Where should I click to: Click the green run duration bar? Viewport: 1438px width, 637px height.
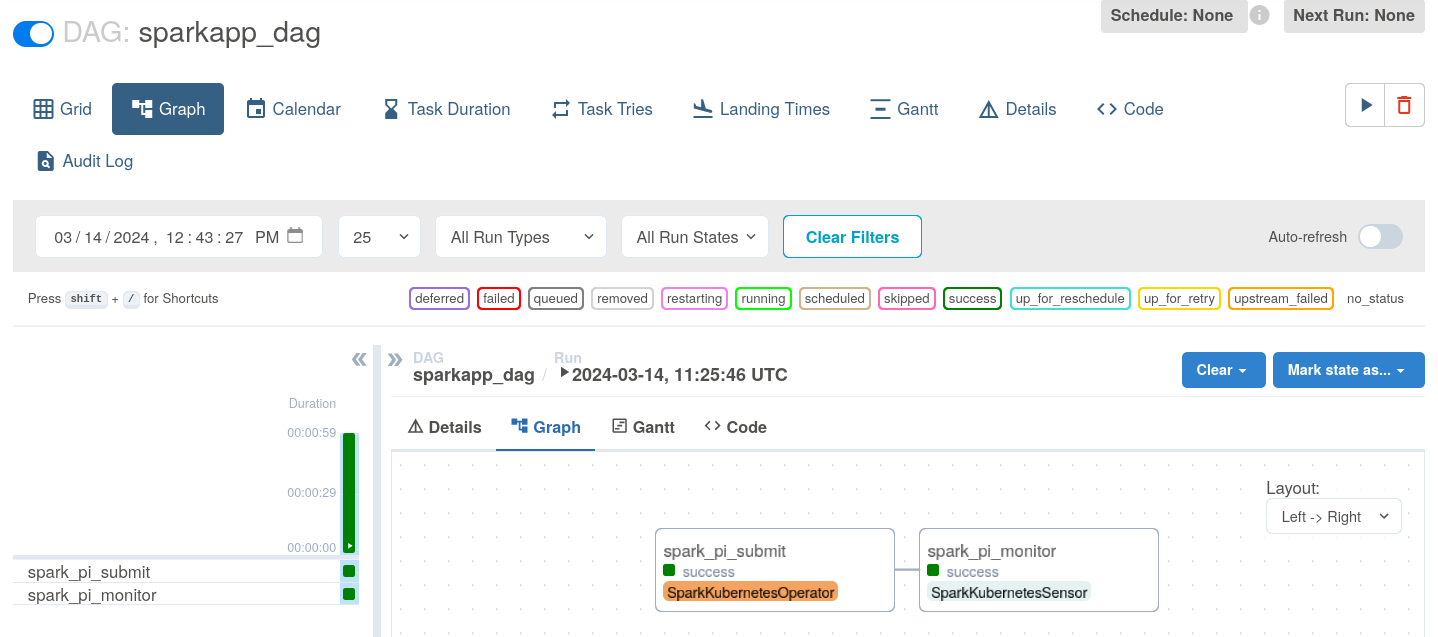click(349, 492)
